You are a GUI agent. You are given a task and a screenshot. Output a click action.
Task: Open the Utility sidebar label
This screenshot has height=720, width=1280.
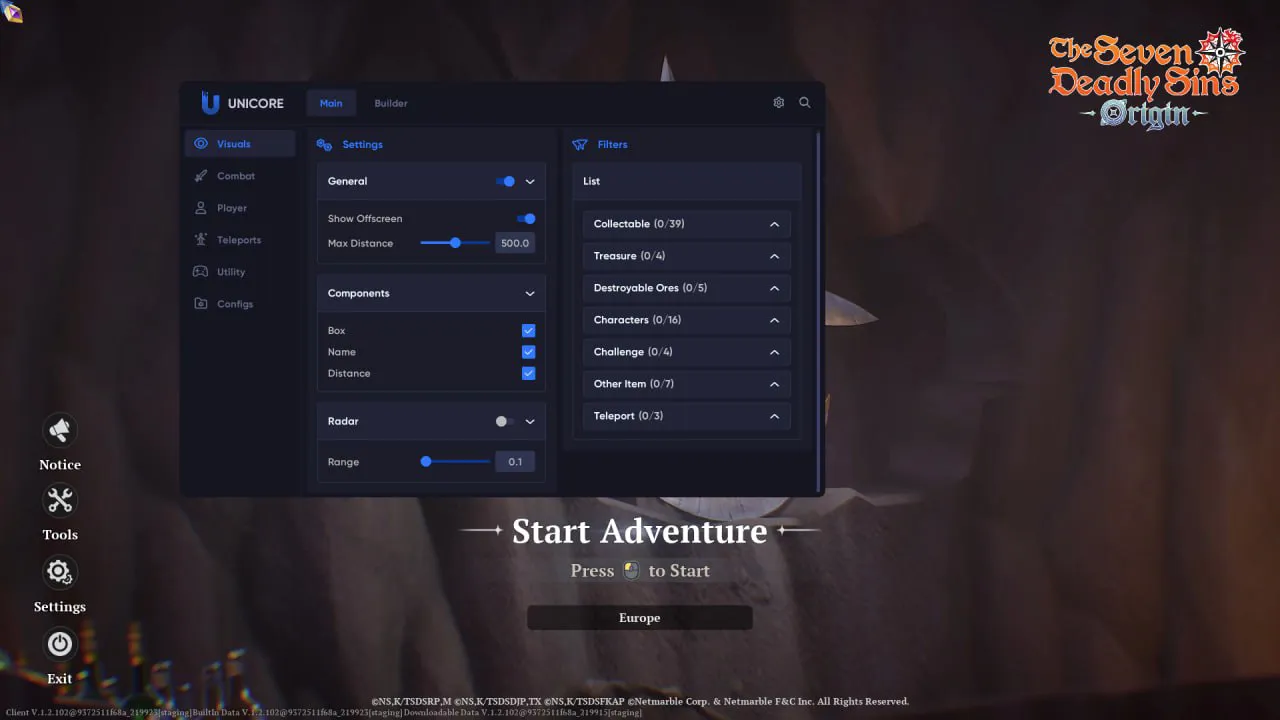click(x=231, y=272)
